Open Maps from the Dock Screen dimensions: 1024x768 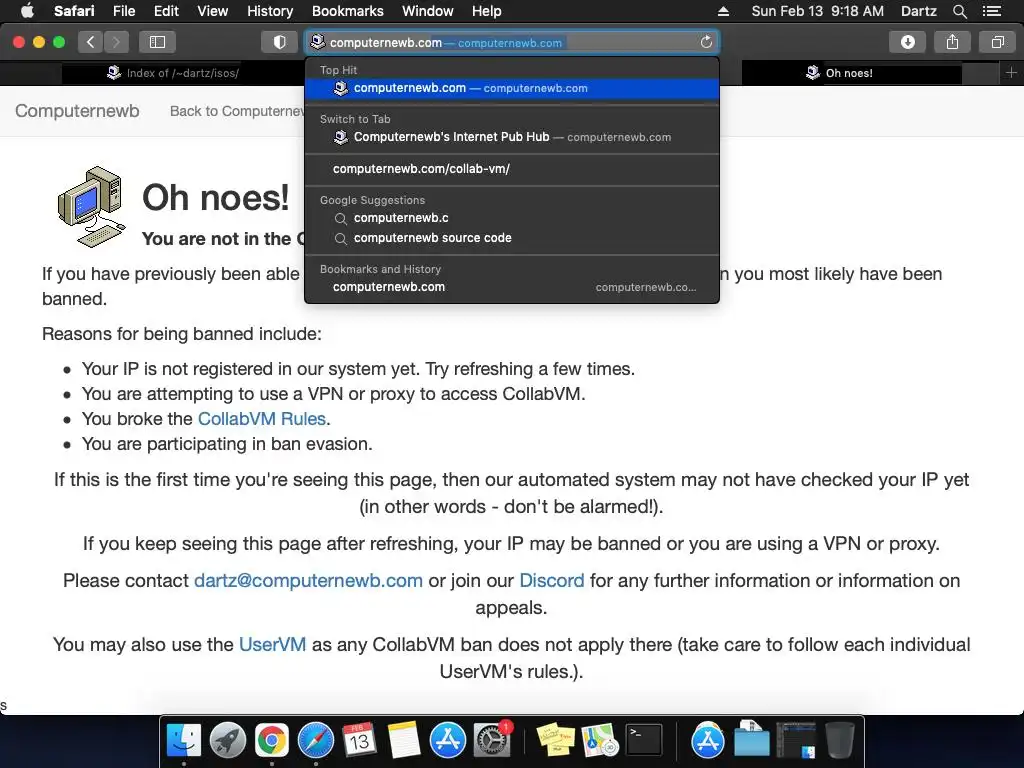(600, 741)
